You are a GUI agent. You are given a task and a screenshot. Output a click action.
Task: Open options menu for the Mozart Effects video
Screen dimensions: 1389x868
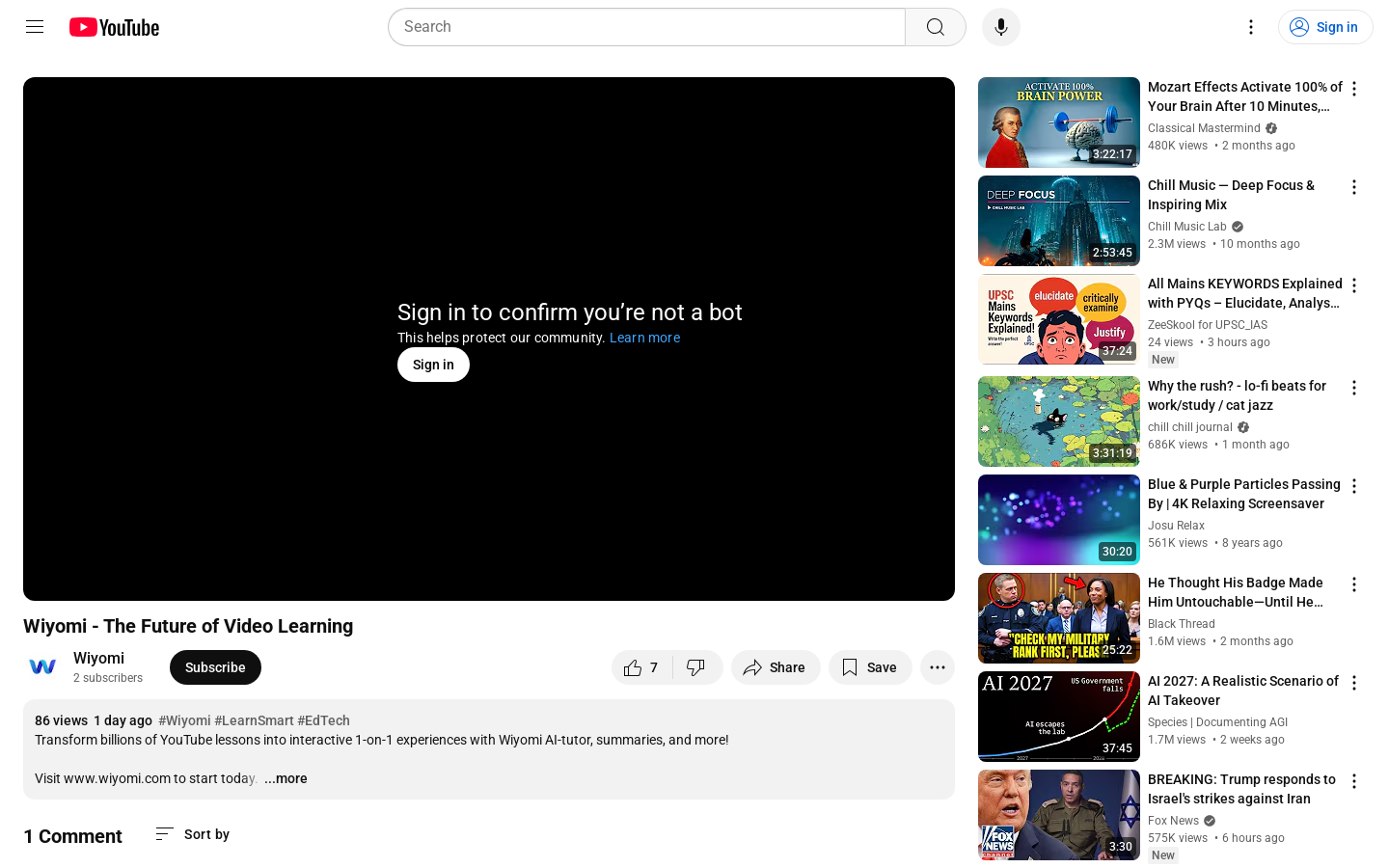[x=1354, y=89]
